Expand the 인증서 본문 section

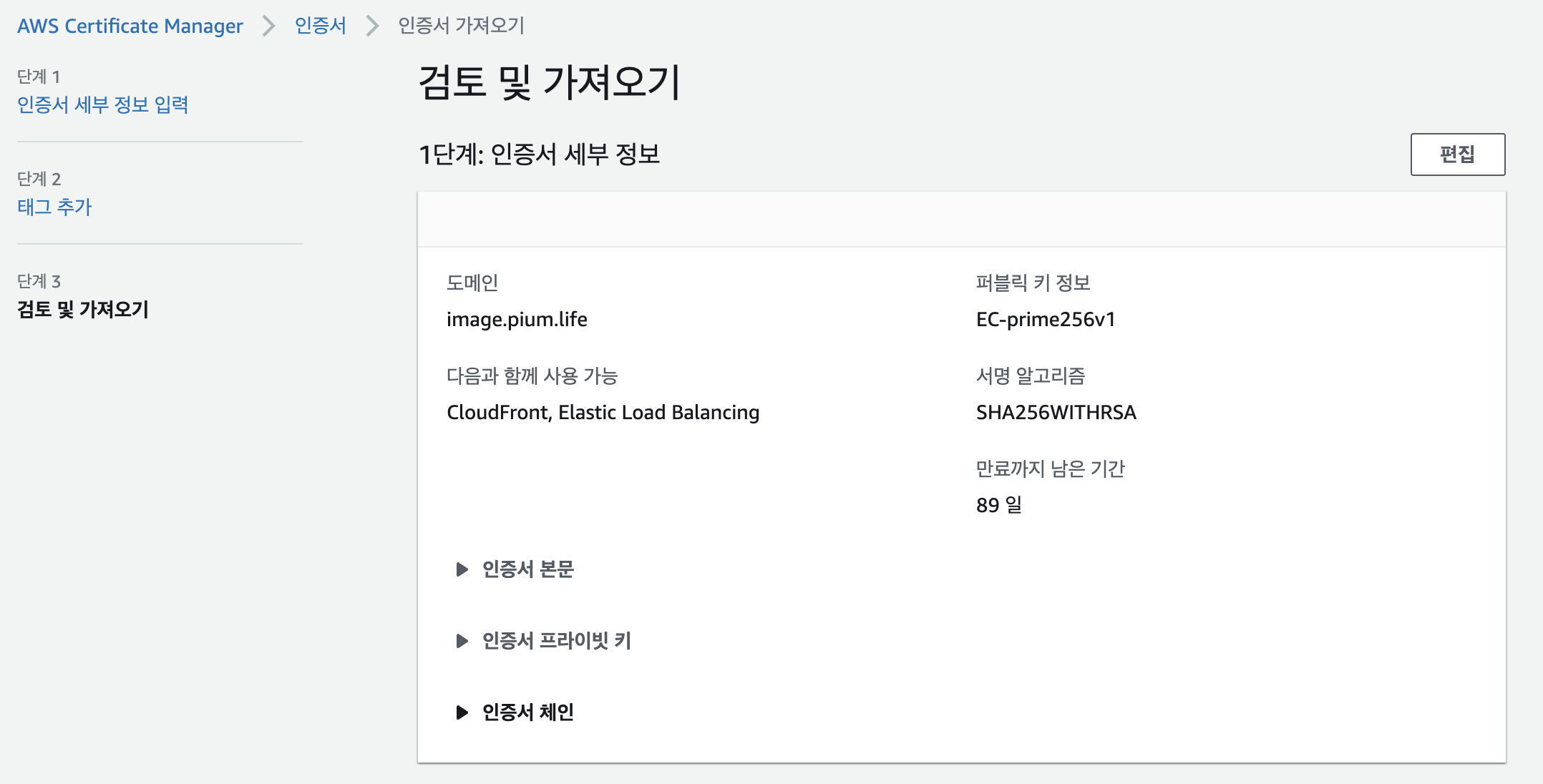tap(527, 569)
